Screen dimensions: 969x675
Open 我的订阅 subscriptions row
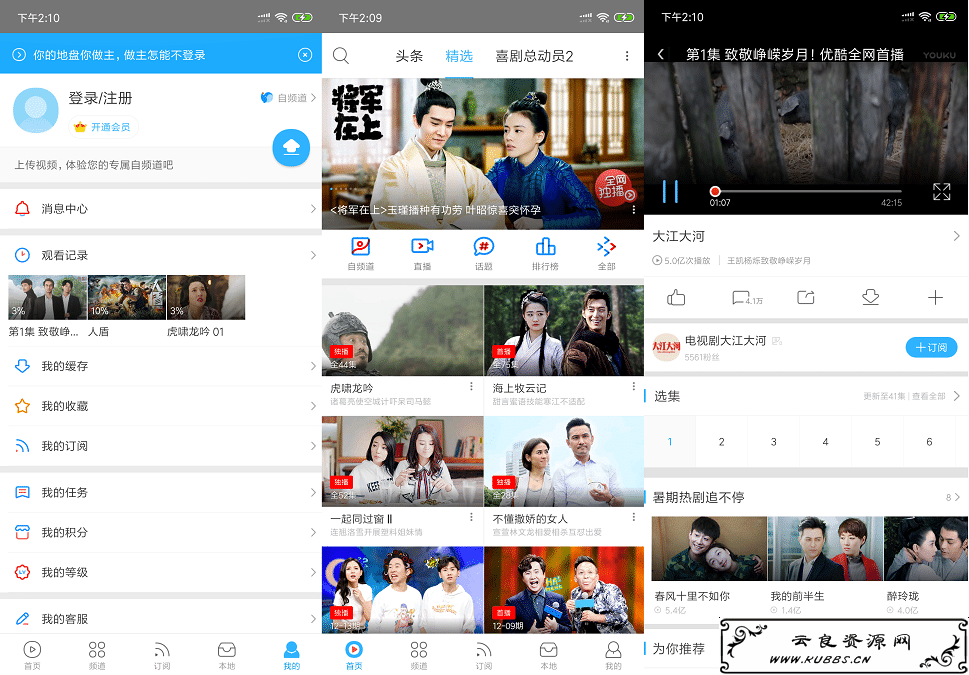pos(161,446)
